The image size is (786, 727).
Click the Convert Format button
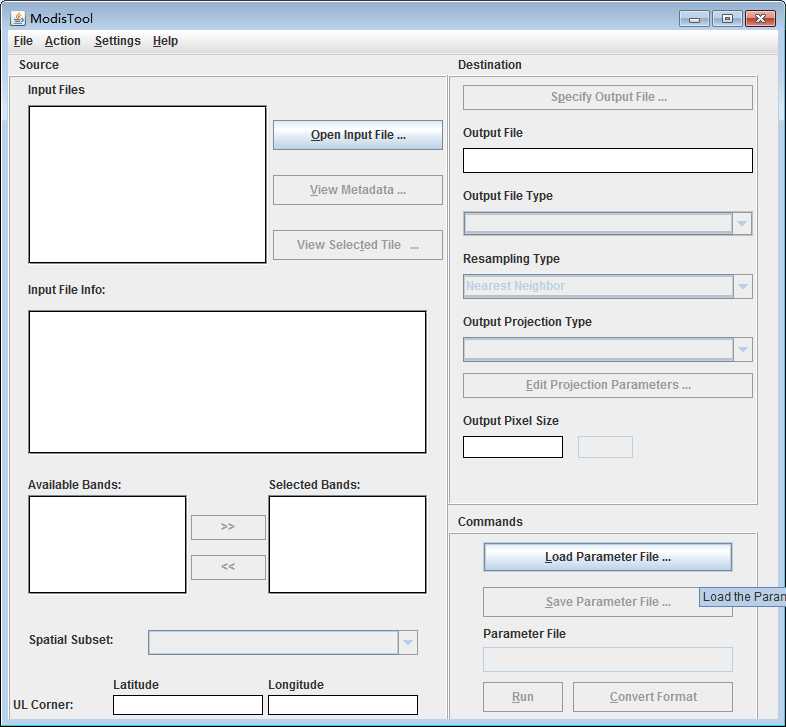[x=653, y=697]
